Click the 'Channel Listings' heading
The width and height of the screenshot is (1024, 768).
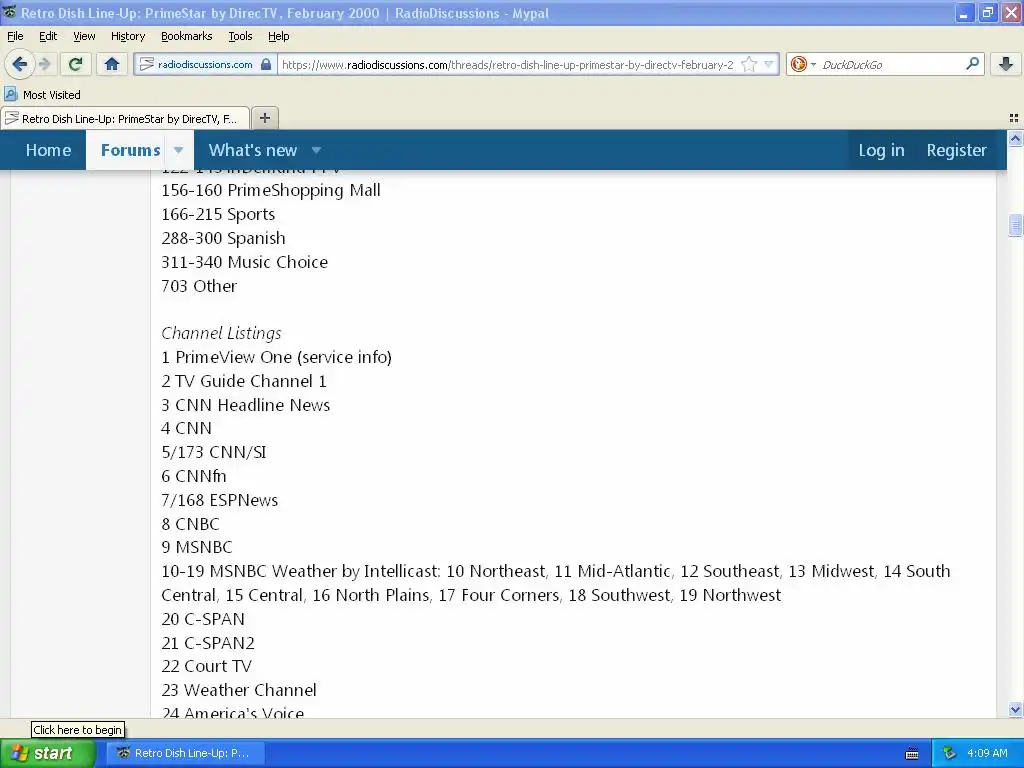pyautogui.click(x=221, y=333)
